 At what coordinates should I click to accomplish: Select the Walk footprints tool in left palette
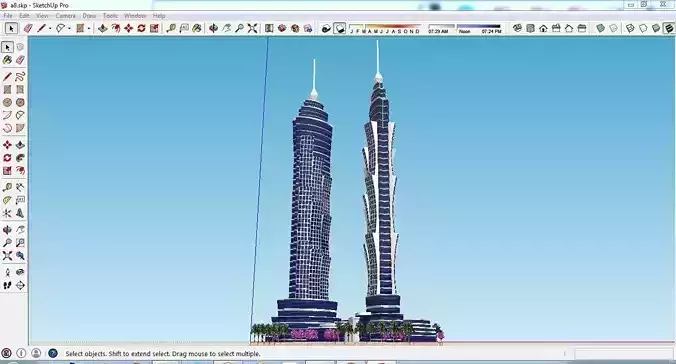coord(7,286)
